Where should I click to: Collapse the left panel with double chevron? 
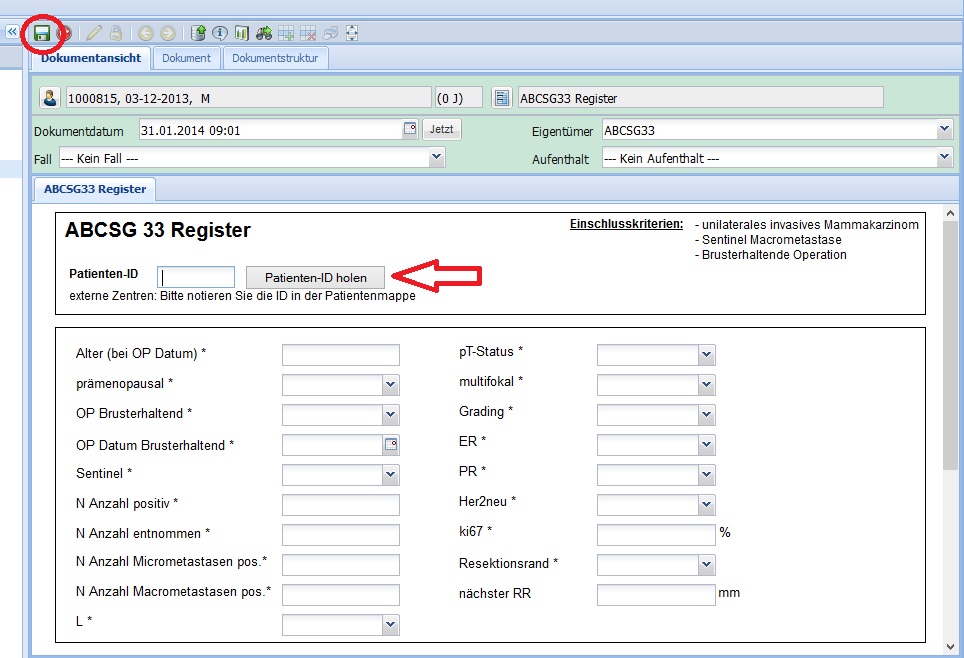coord(12,32)
